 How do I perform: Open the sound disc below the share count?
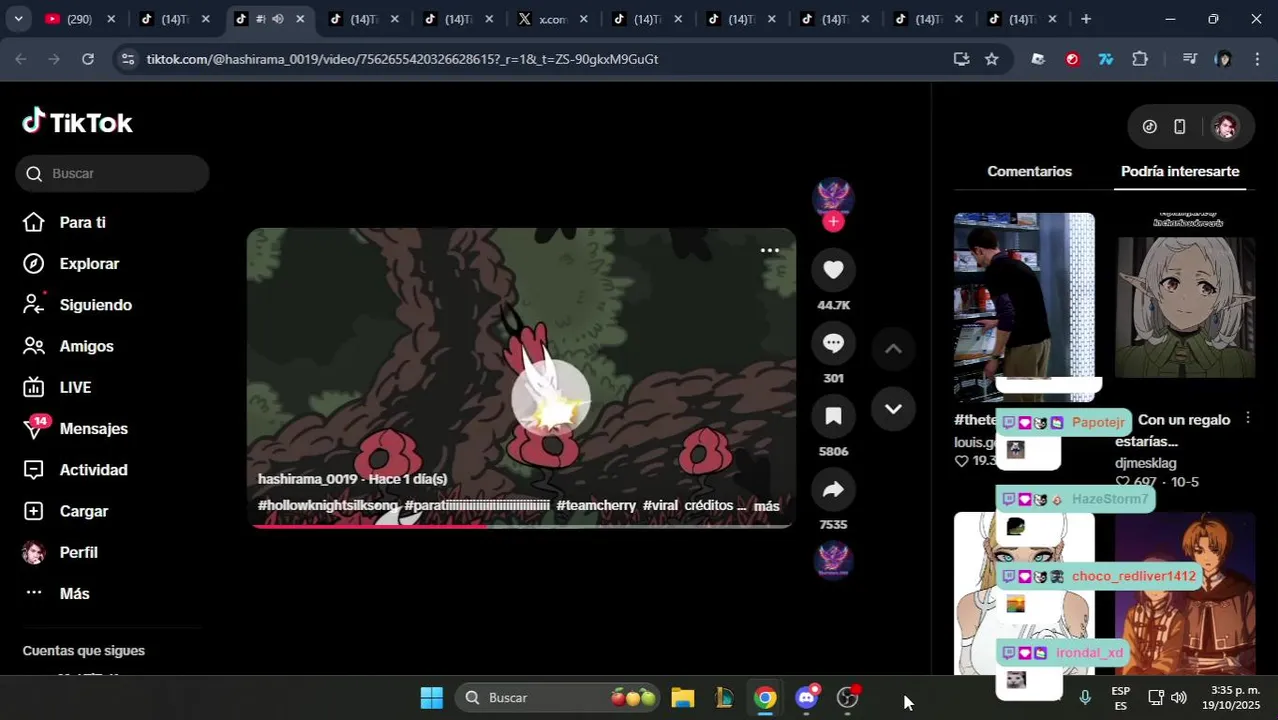(x=833, y=560)
